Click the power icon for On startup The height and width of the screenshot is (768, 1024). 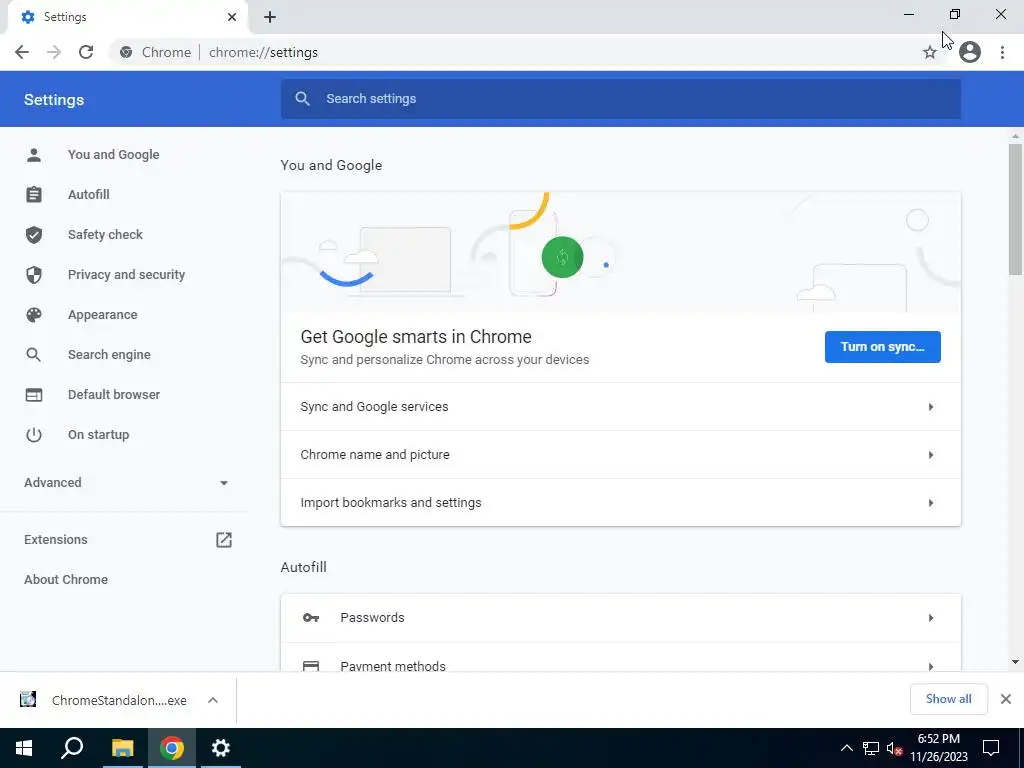34,435
